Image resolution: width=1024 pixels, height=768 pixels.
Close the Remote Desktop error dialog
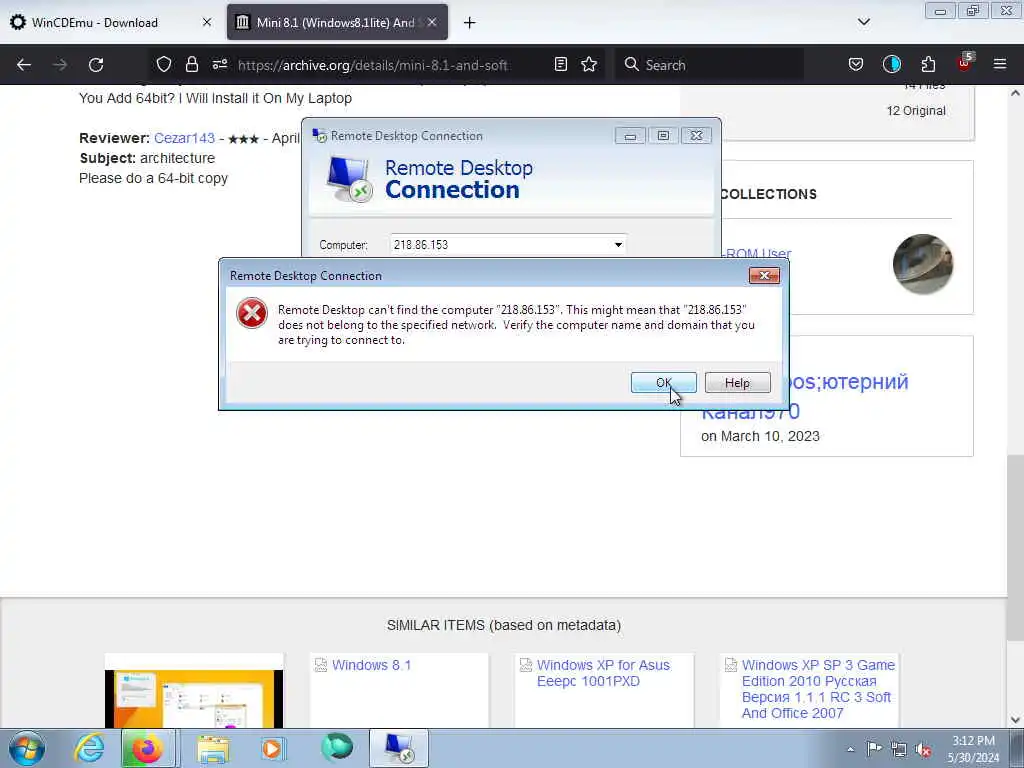[764, 276]
